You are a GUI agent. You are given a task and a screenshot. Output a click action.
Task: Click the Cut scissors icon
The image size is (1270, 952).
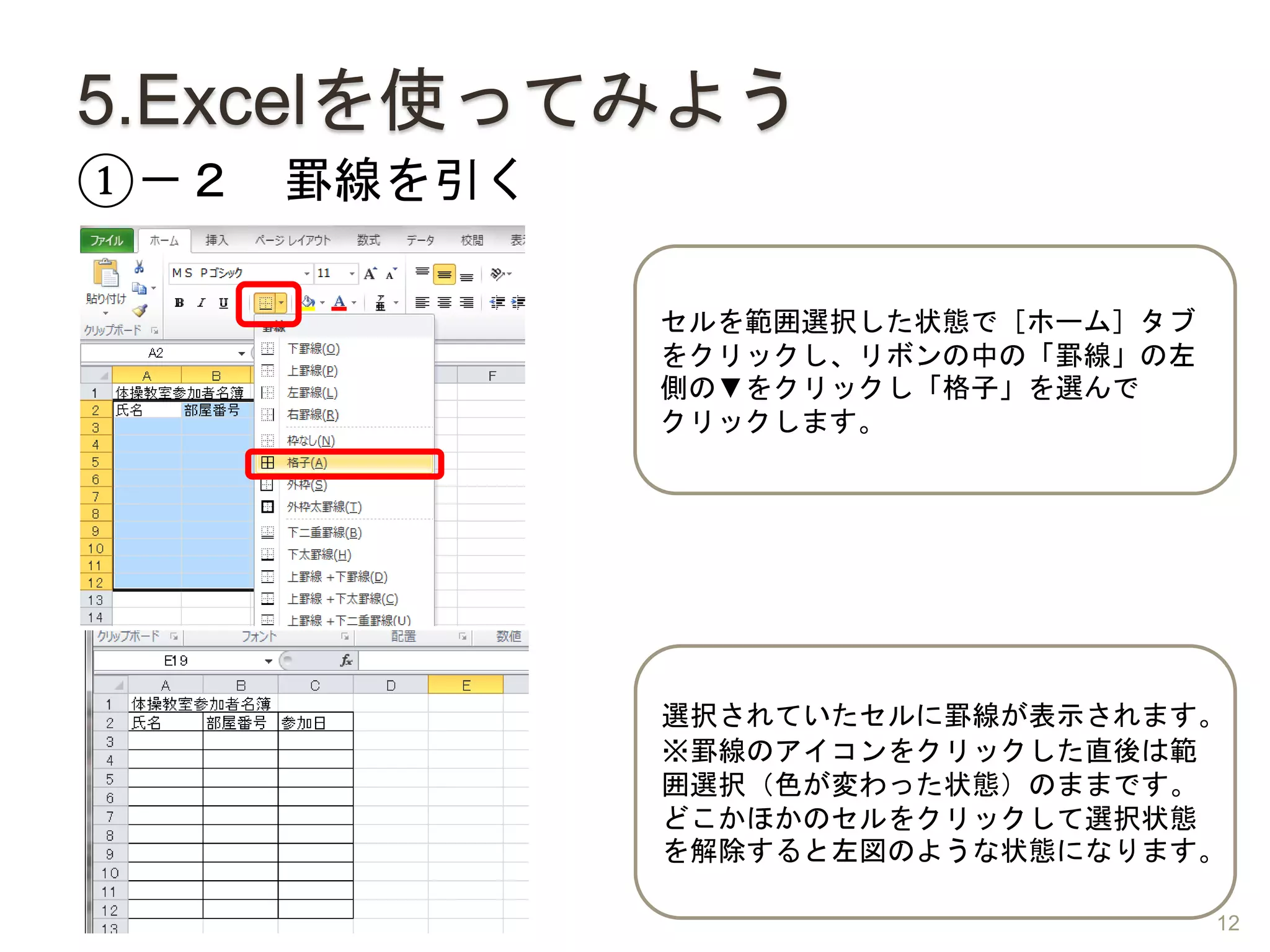pyautogui.click(x=140, y=267)
